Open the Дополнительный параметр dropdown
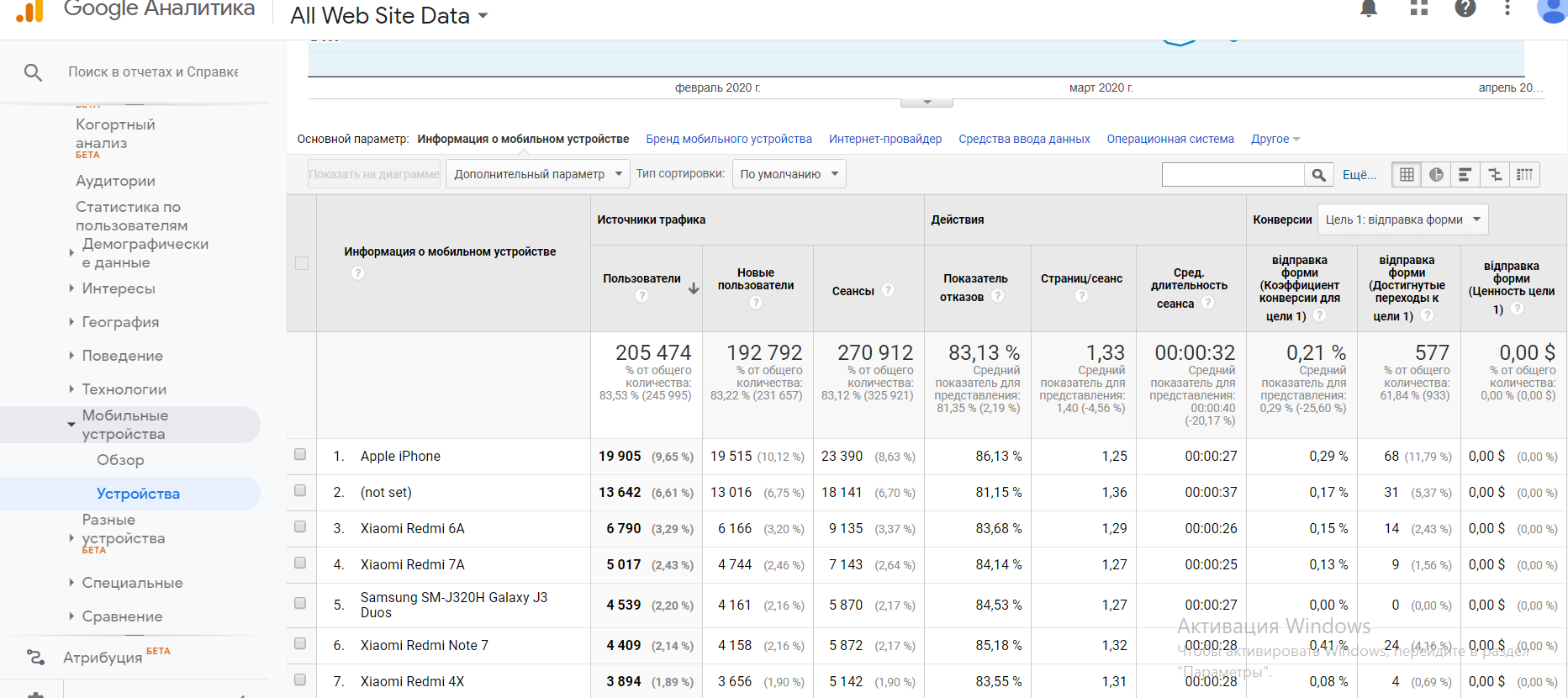This screenshot has height=698, width=1568. tap(537, 174)
